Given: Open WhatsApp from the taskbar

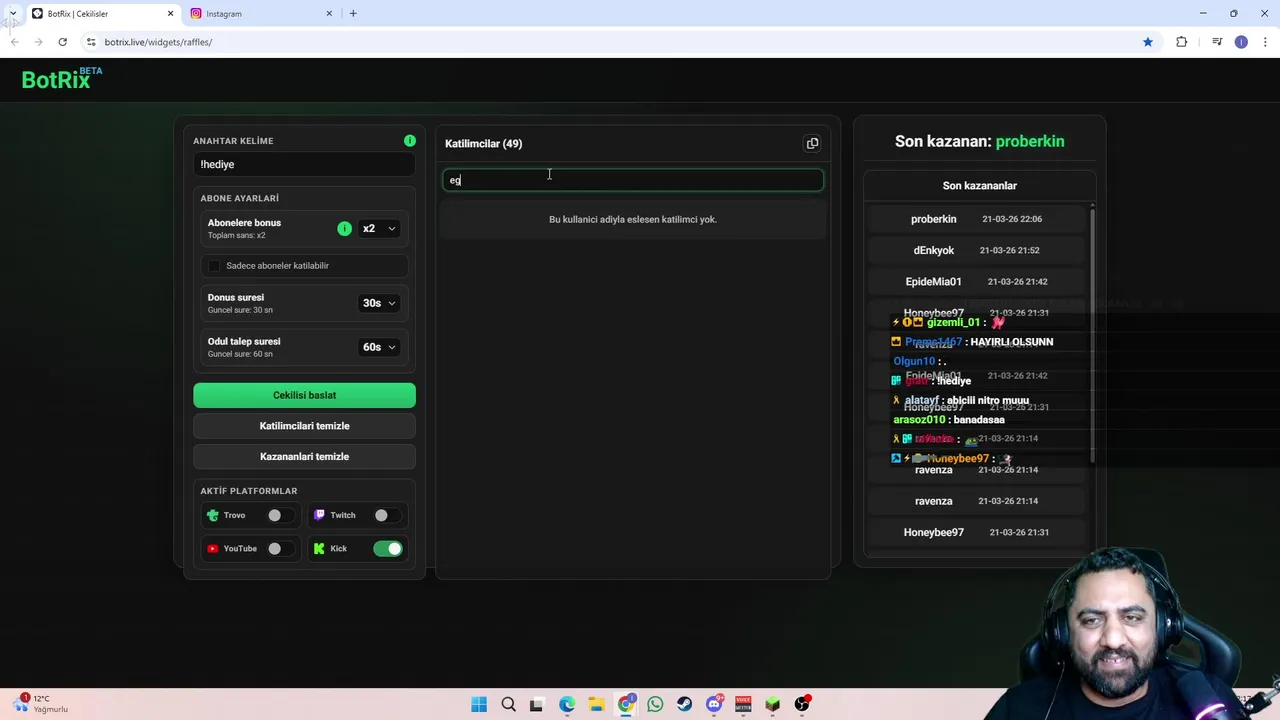Looking at the screenshot, I should 655,705.
